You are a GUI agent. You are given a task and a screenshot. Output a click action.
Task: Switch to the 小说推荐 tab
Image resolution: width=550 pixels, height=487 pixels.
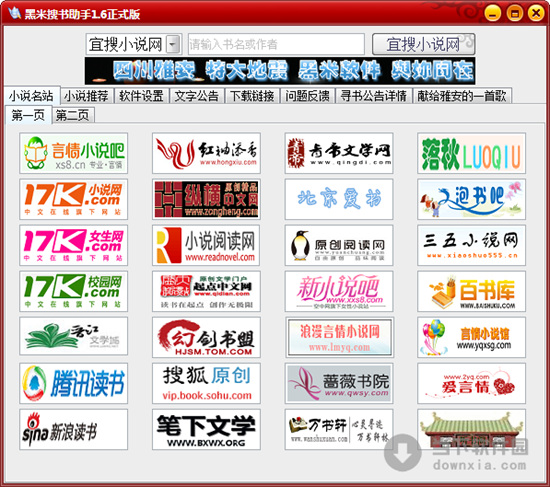[86, 96]
